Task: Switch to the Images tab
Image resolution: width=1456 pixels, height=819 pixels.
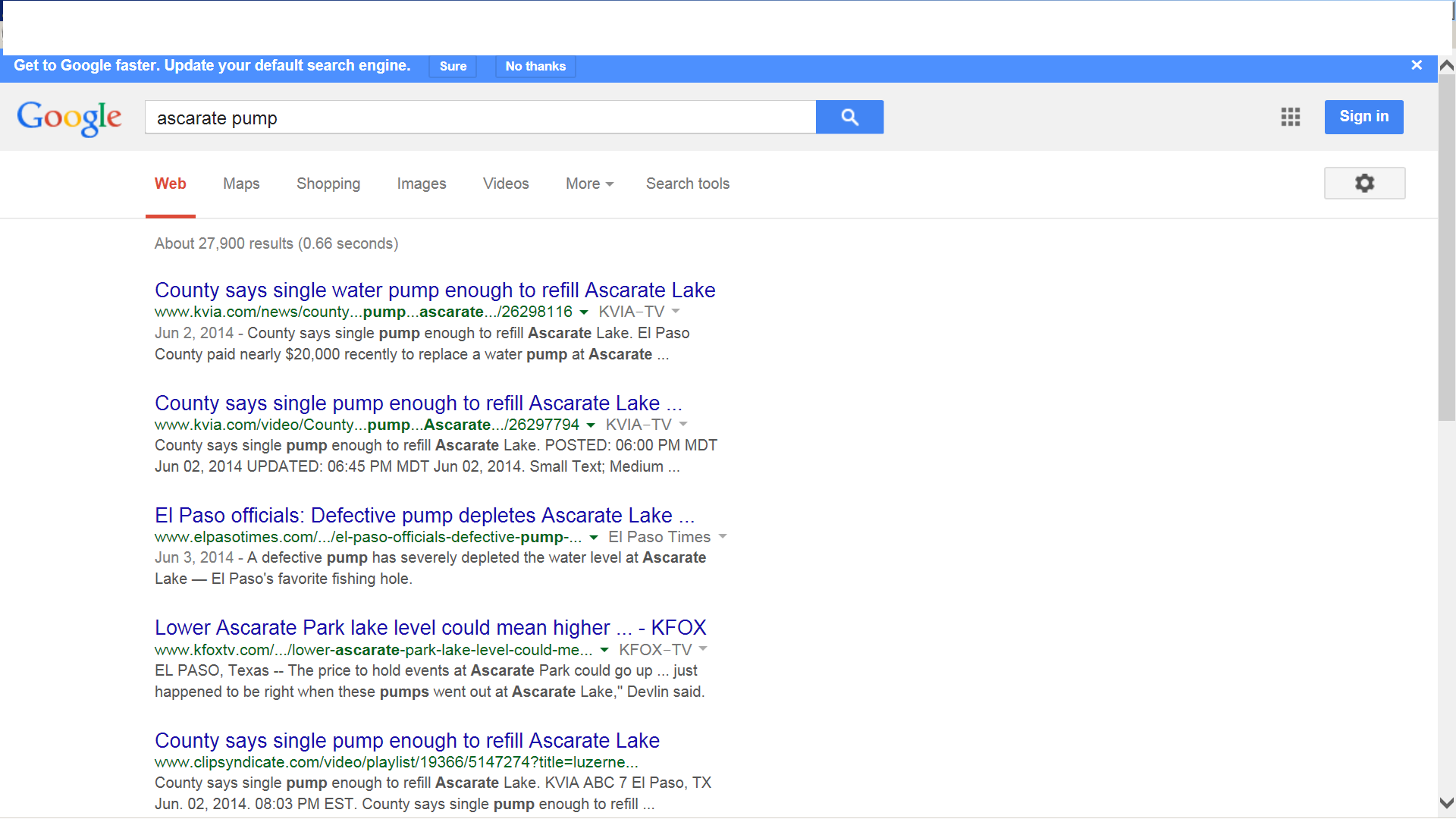Action: (x=421, y=184)
